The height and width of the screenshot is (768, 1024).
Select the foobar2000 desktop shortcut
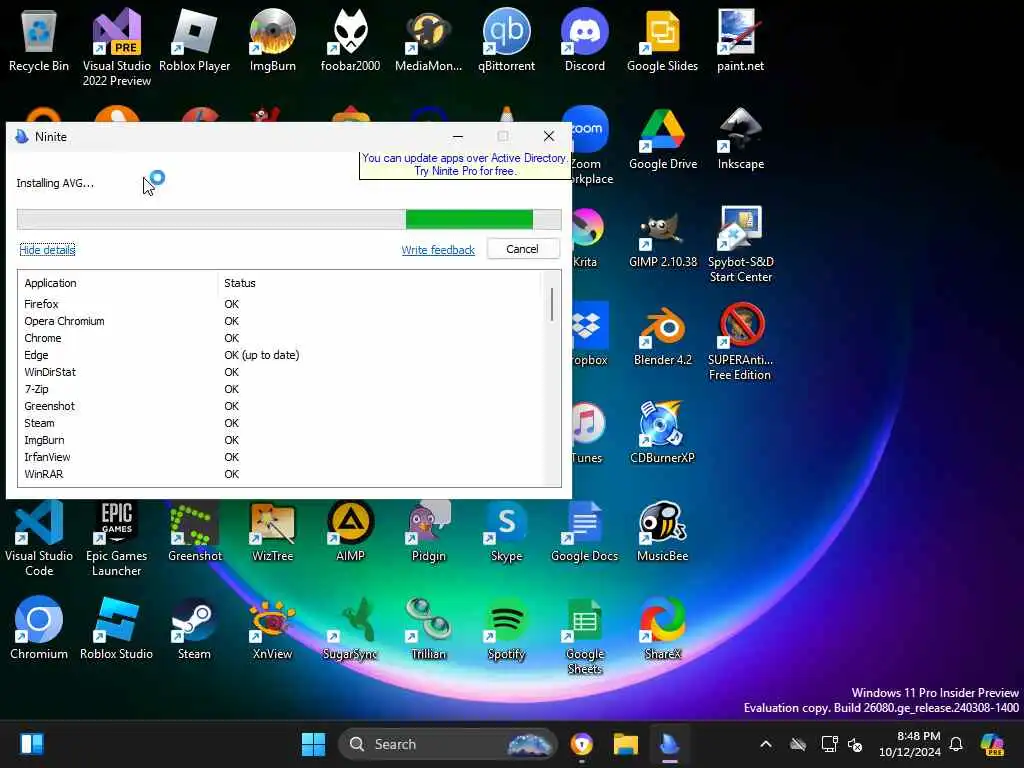click(351, 40)
